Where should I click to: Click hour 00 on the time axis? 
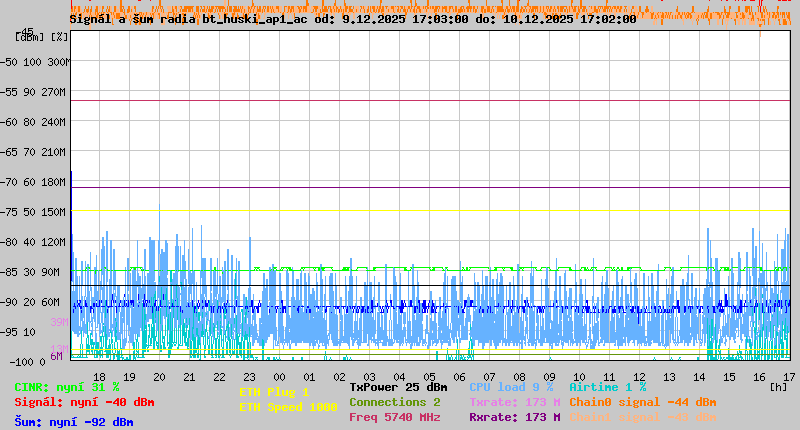pos(279,376)
